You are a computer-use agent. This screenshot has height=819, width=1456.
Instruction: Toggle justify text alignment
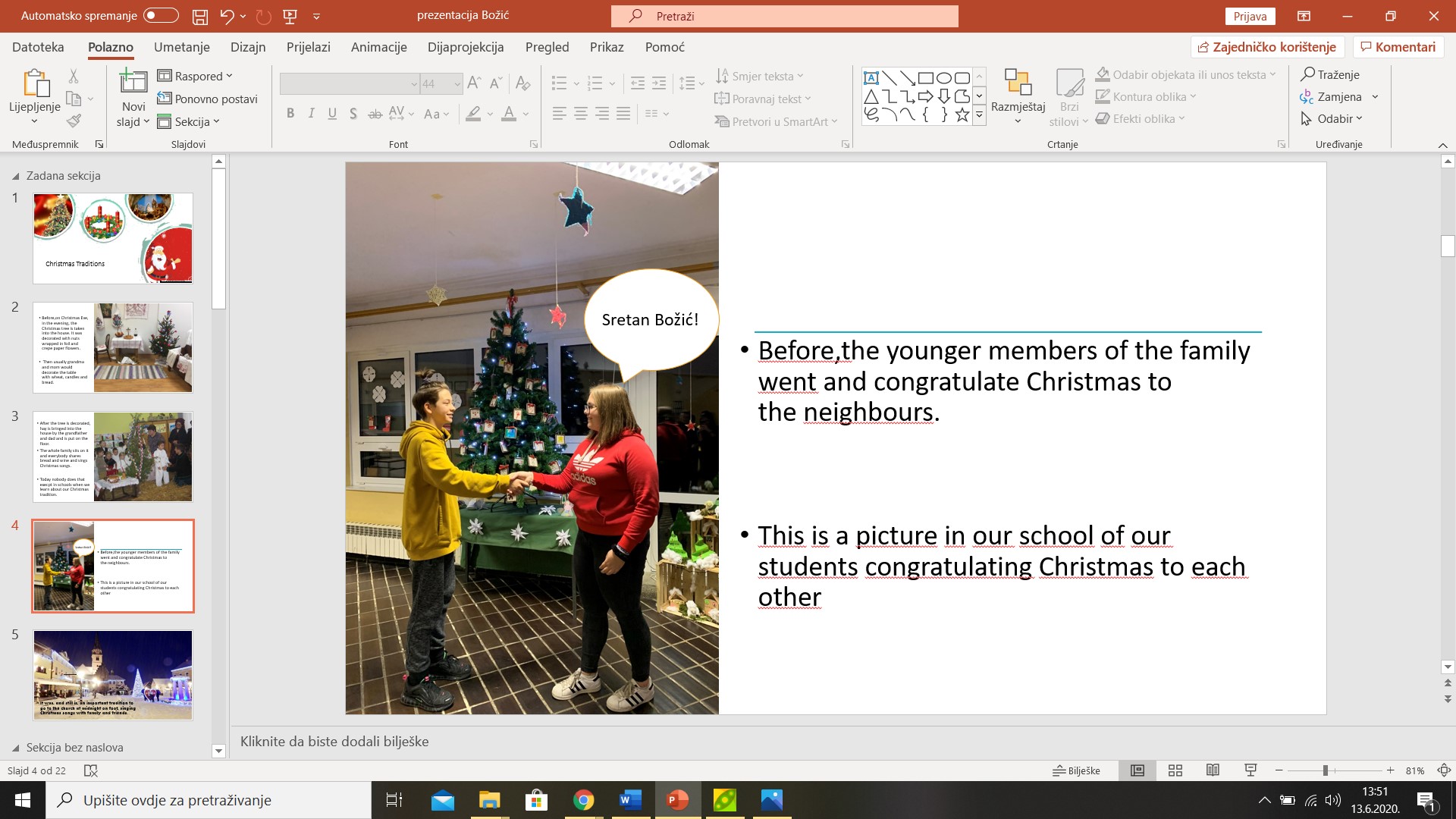[x=623, y=114]
